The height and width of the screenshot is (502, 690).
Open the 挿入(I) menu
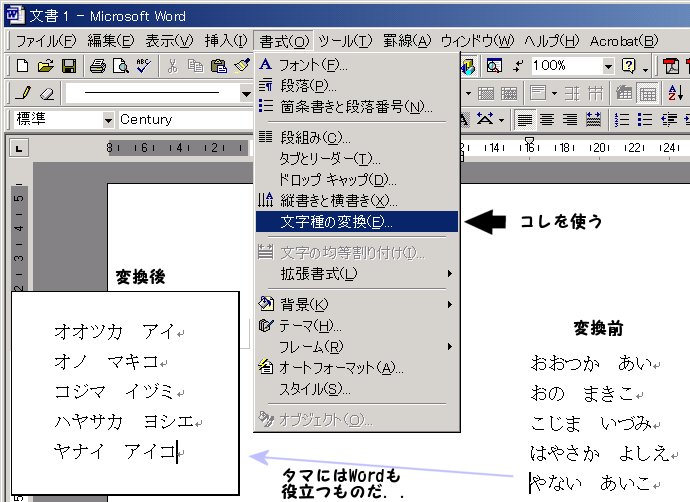pos(226,41)
